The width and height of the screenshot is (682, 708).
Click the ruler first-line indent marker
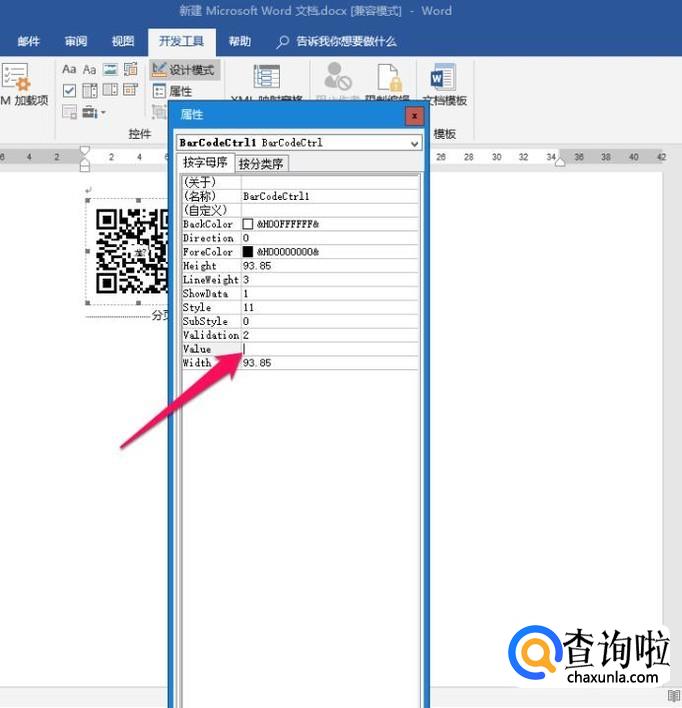tap(84, 151)
